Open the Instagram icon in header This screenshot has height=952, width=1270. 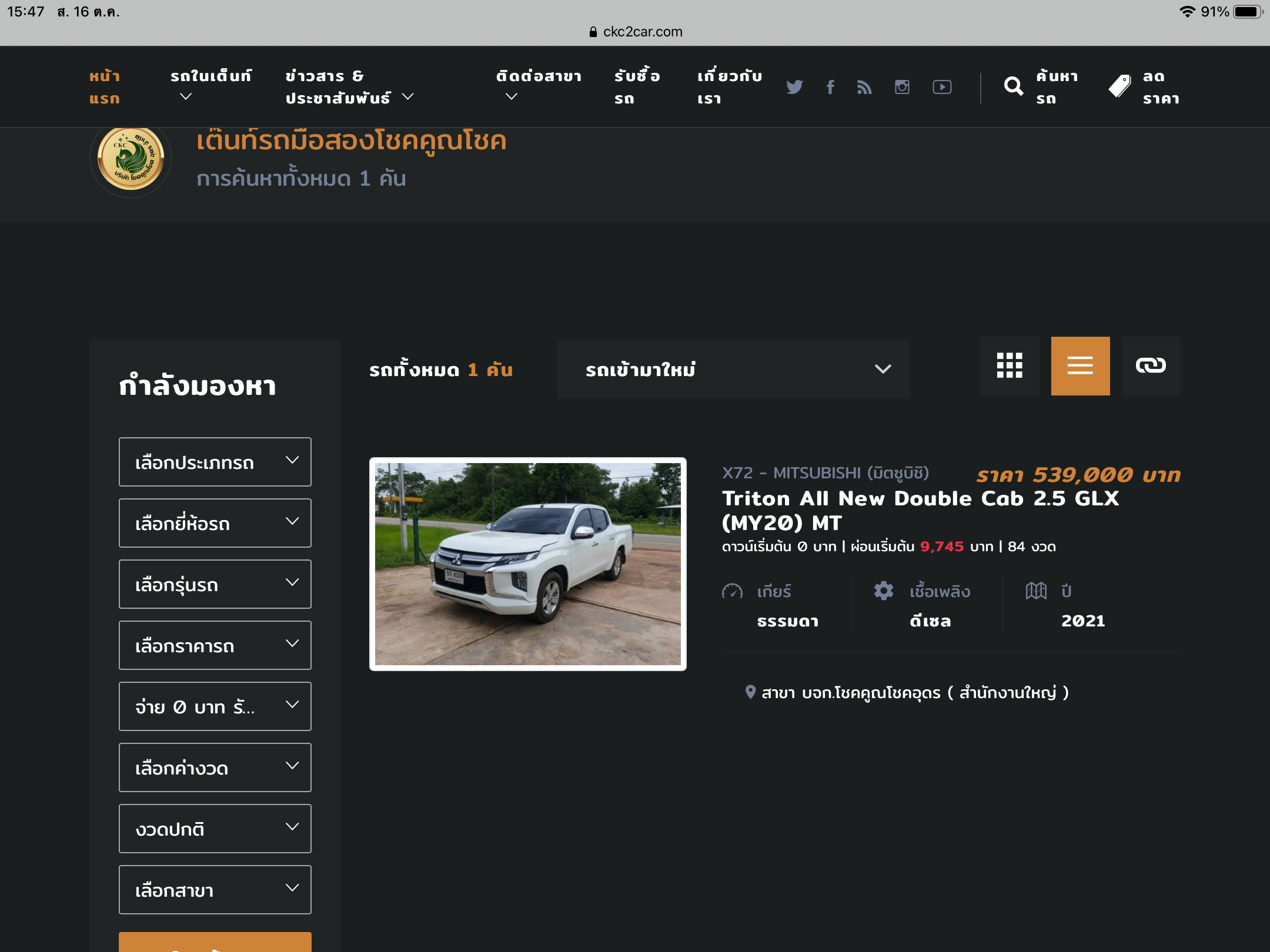[902, 87]
